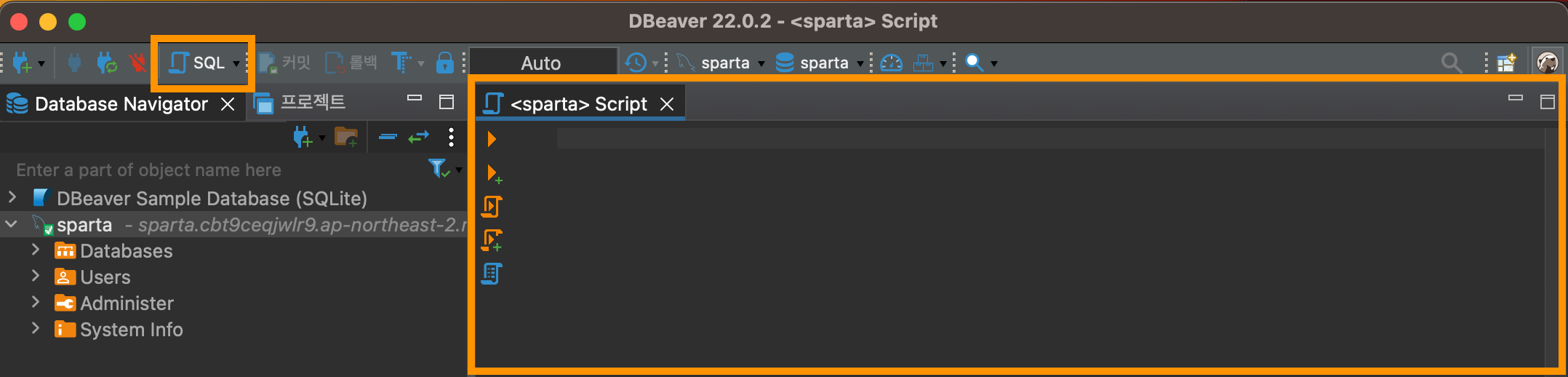Toggle the connection read-only lock icon
This screenshot has width=1568, height=377.
click(x=444, y=63)
